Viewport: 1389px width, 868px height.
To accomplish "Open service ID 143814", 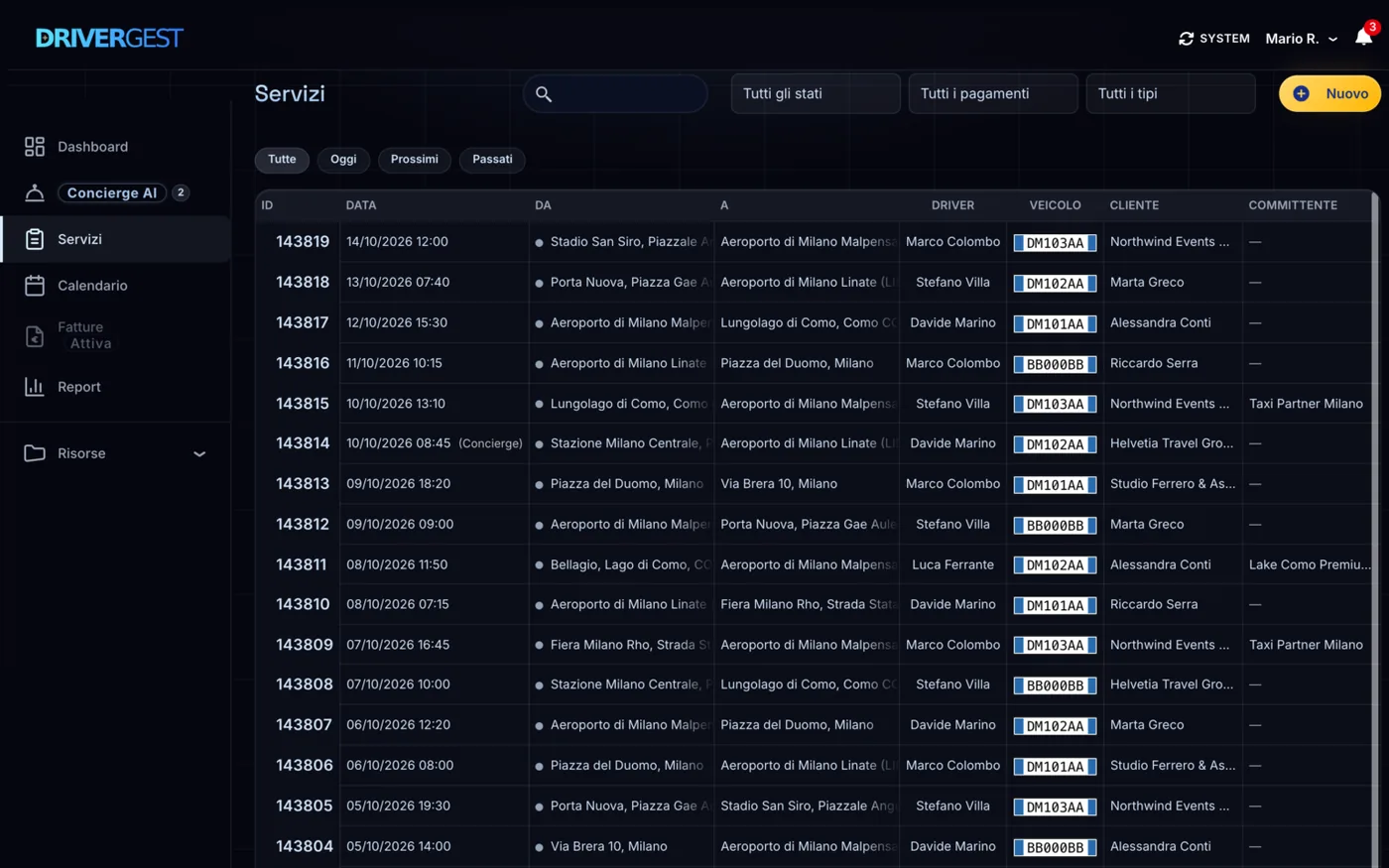I will [303, 443].
